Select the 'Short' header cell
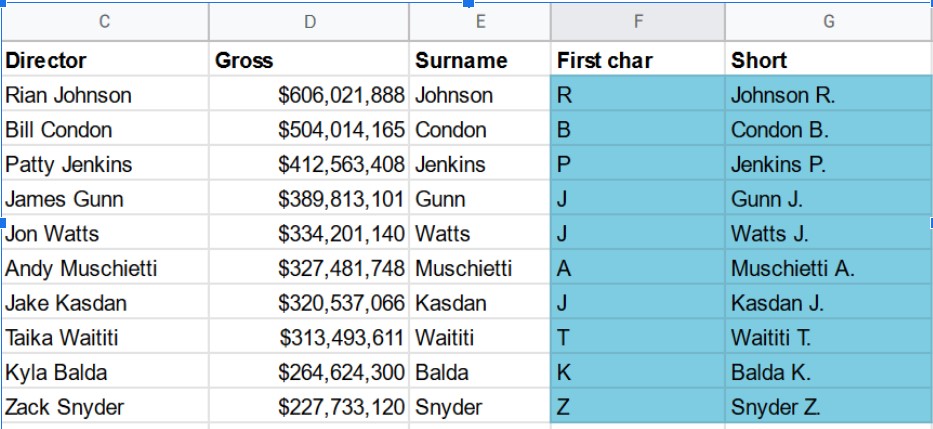933x429 pixels. (828, 60)
